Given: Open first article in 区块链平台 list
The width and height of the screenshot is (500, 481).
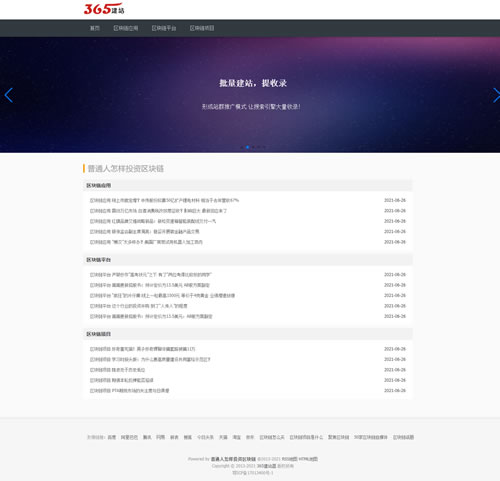Looking at the screenshot, I should point(151,275).
